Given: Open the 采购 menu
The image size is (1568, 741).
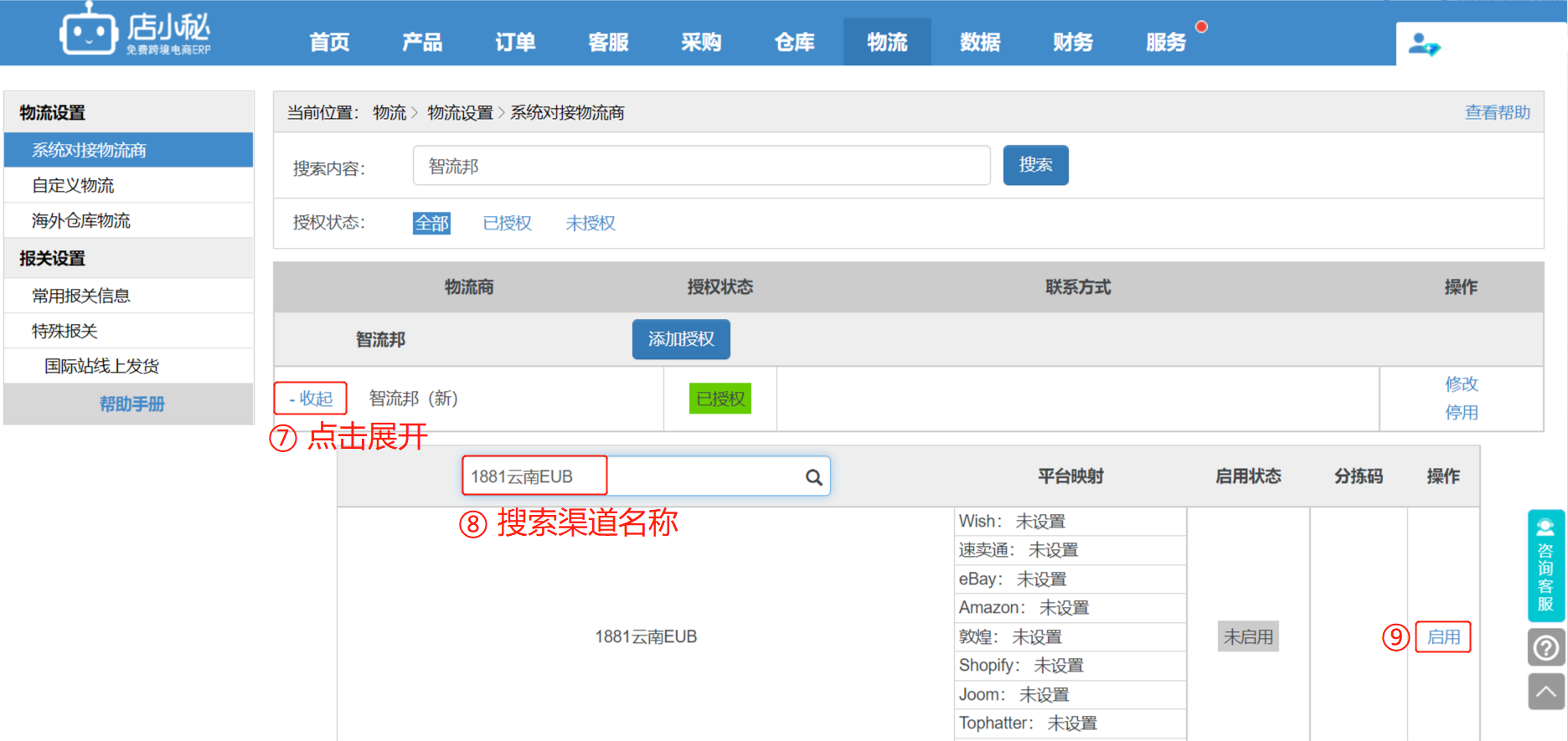Looking at the screenshot, I should 701,42.
